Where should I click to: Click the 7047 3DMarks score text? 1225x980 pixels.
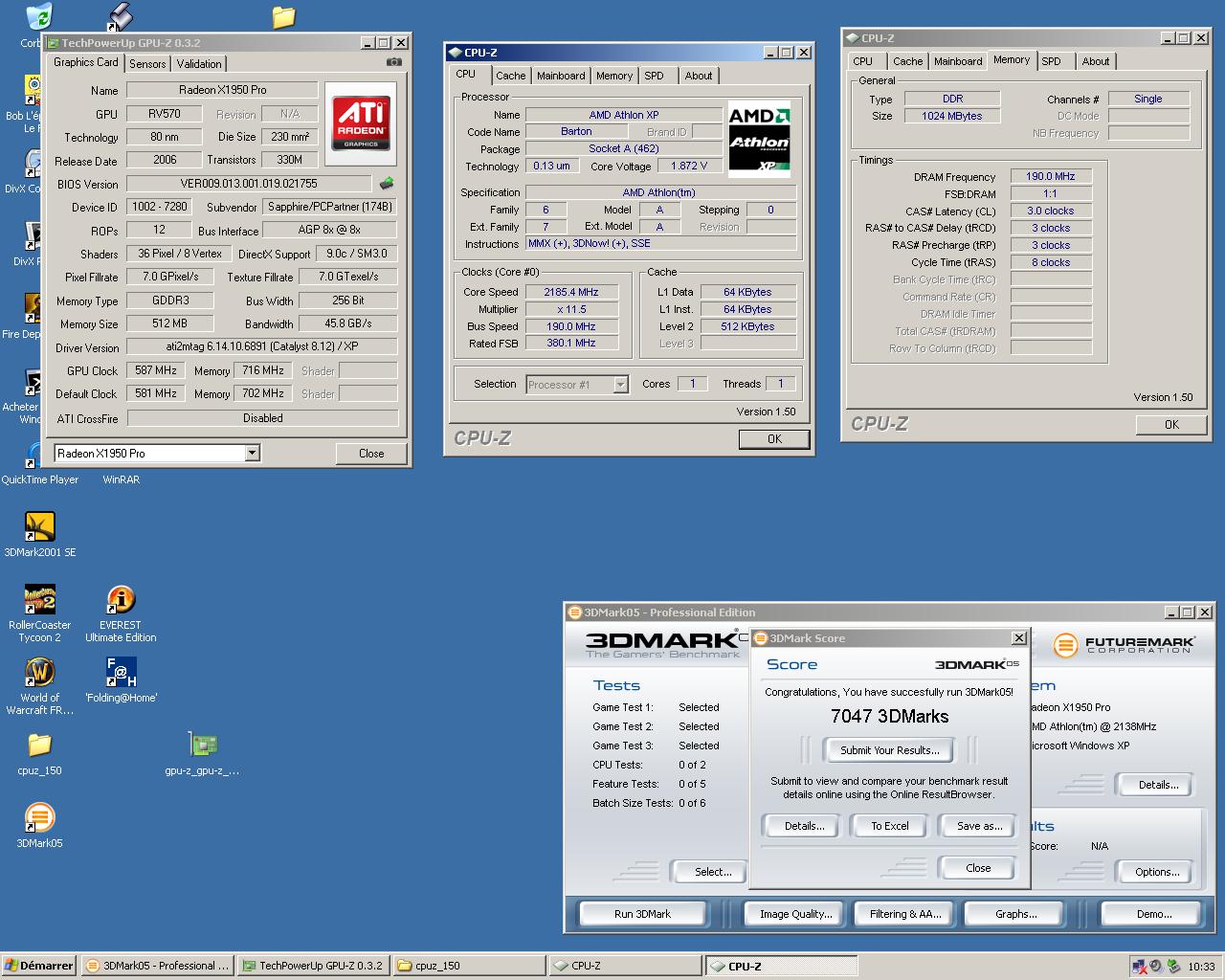(890, 717)
